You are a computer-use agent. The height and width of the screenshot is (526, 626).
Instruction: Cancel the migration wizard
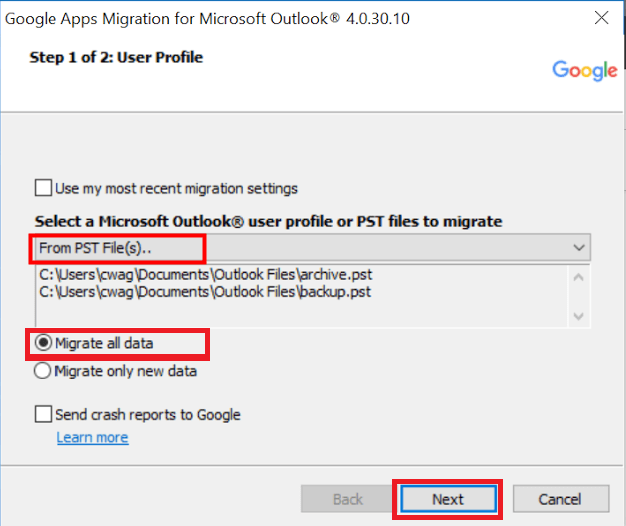(560, 499)
